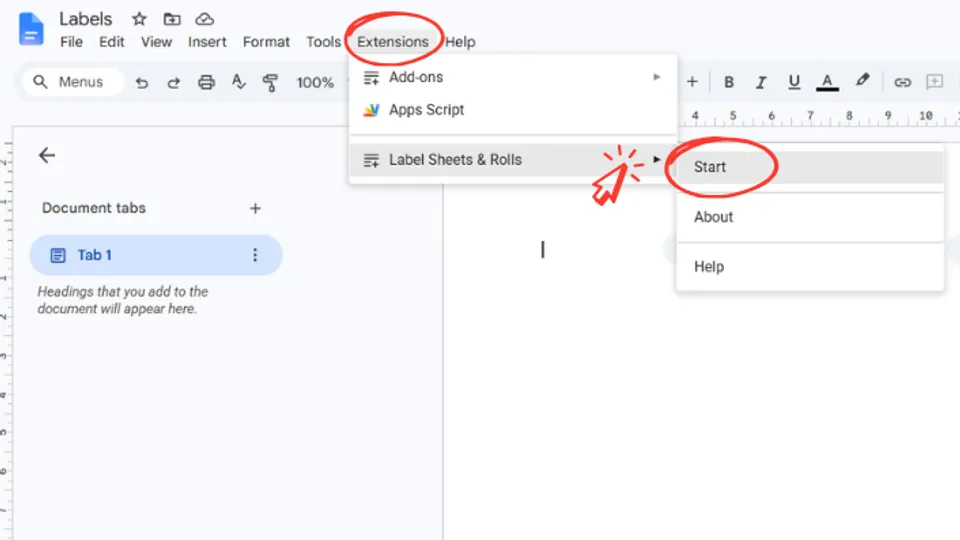Select the Paint format tool
The image size is (960, 540).
point(270,83)
